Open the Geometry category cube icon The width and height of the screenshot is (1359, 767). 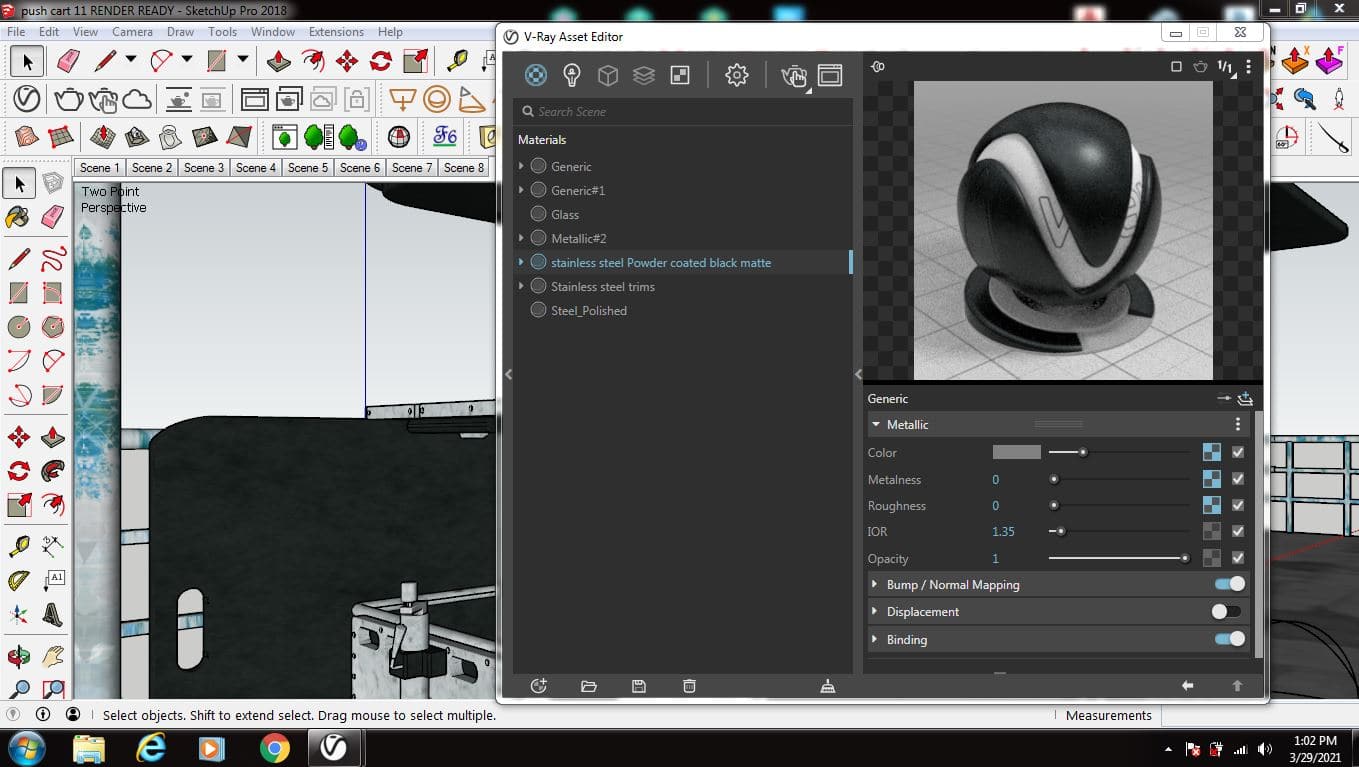608,75
